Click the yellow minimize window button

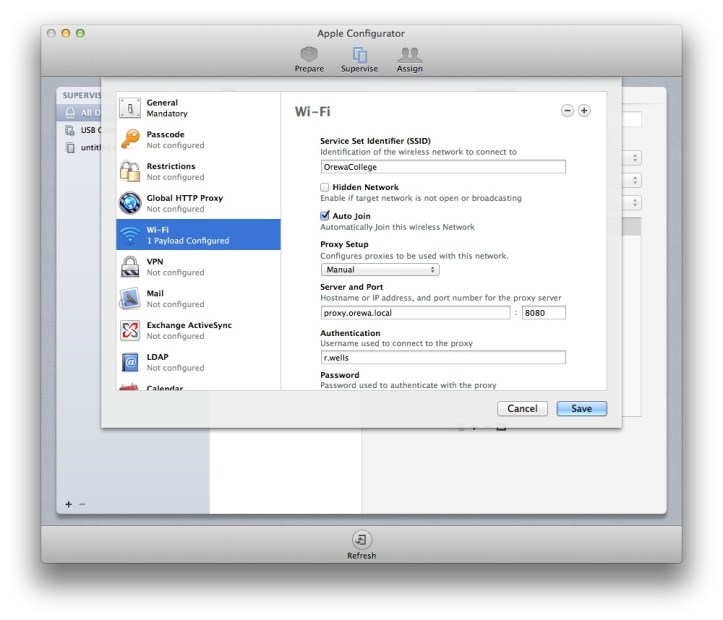[x=65, y=33]
